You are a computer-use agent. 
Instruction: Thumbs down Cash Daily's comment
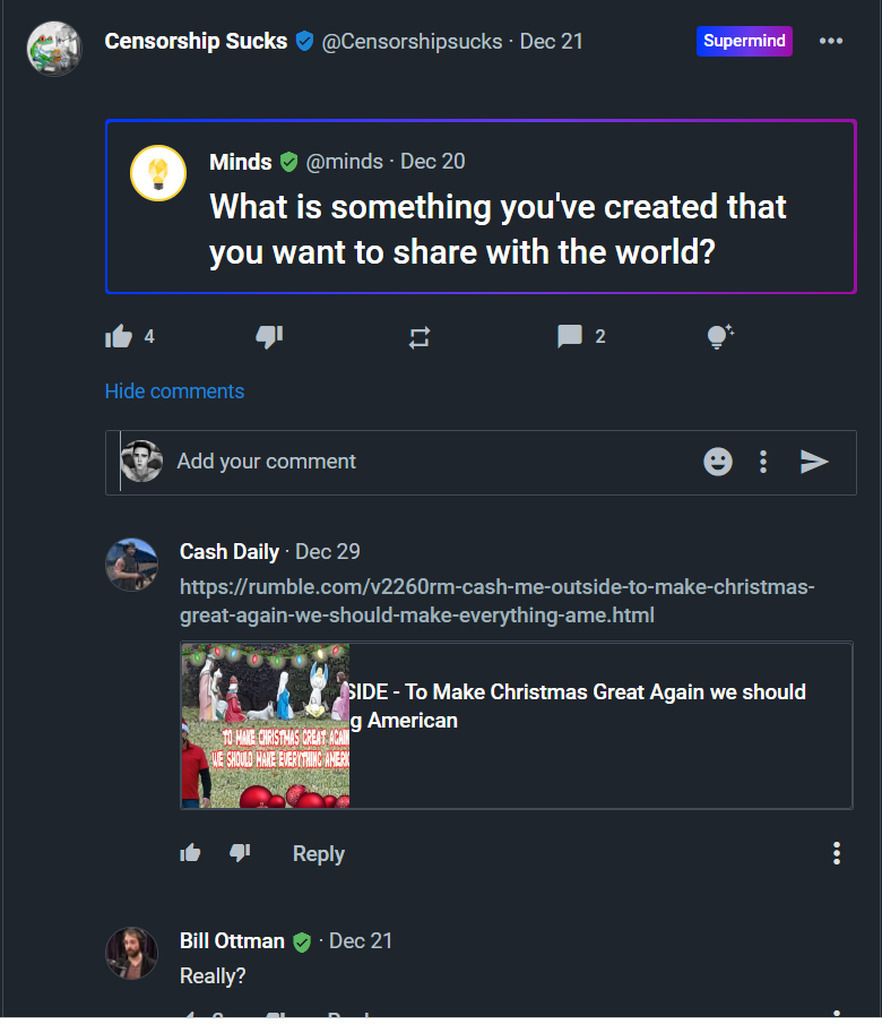click(240, 853)
